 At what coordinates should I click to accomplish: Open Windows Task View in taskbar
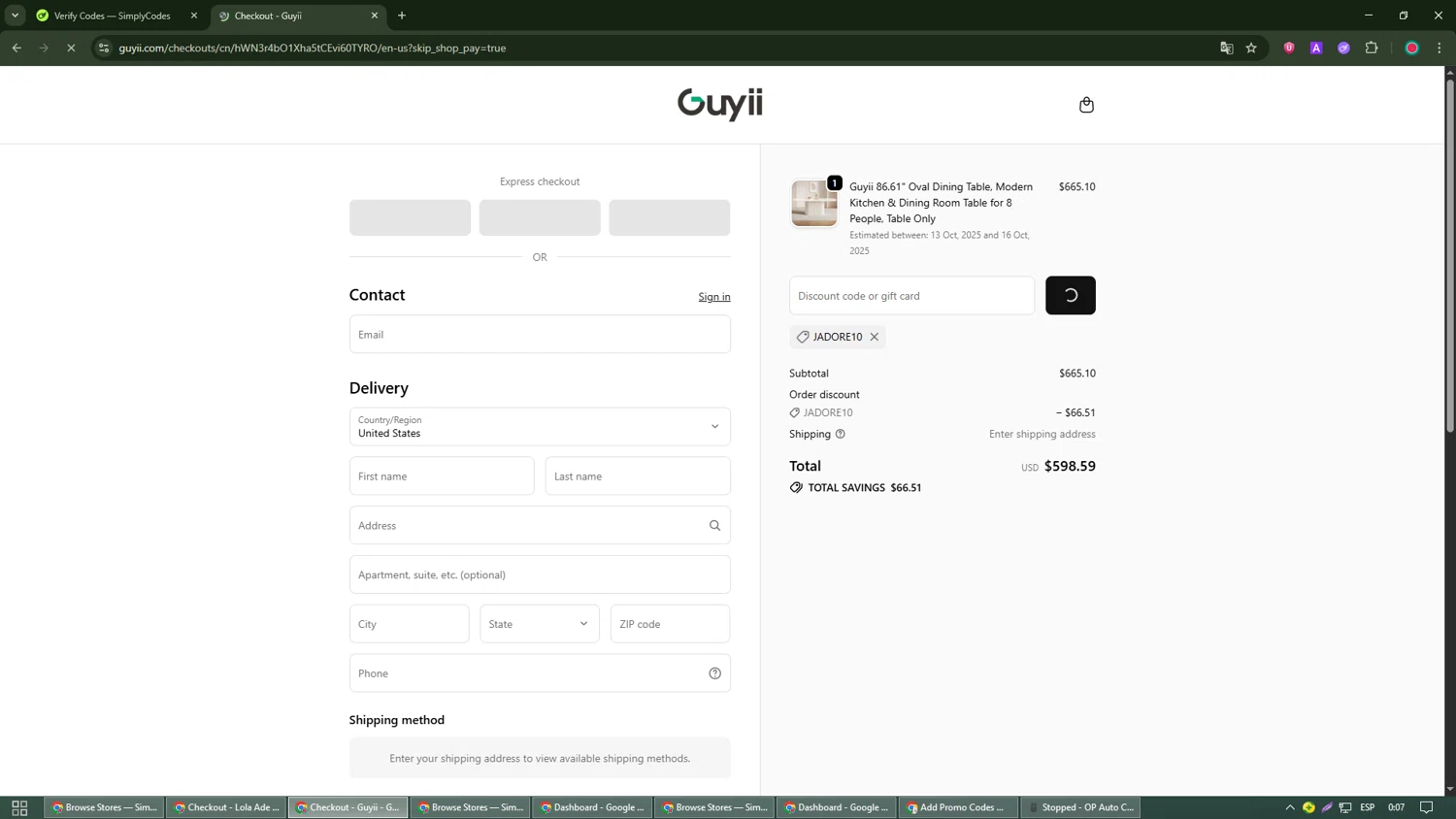point(19,807)
